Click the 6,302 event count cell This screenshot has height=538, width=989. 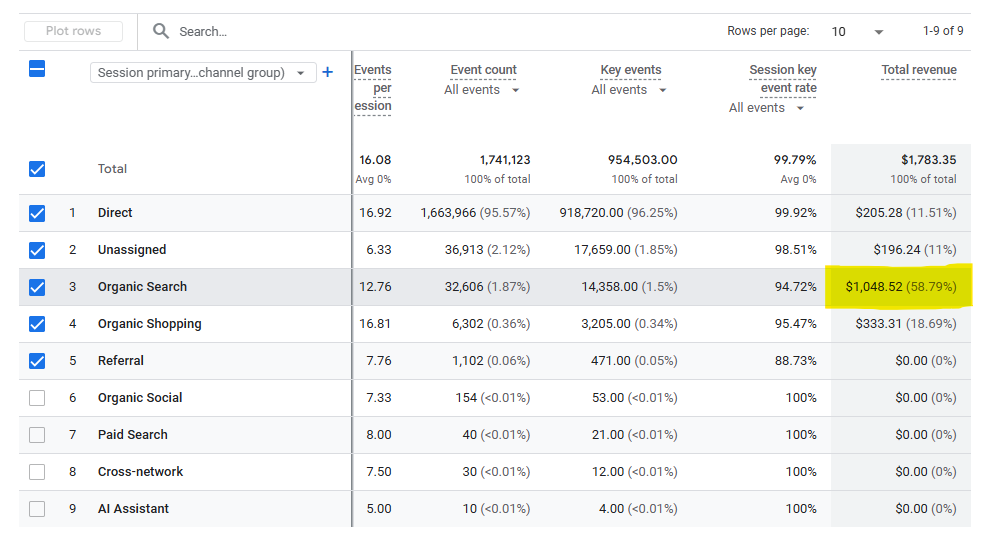pos(491,324)
